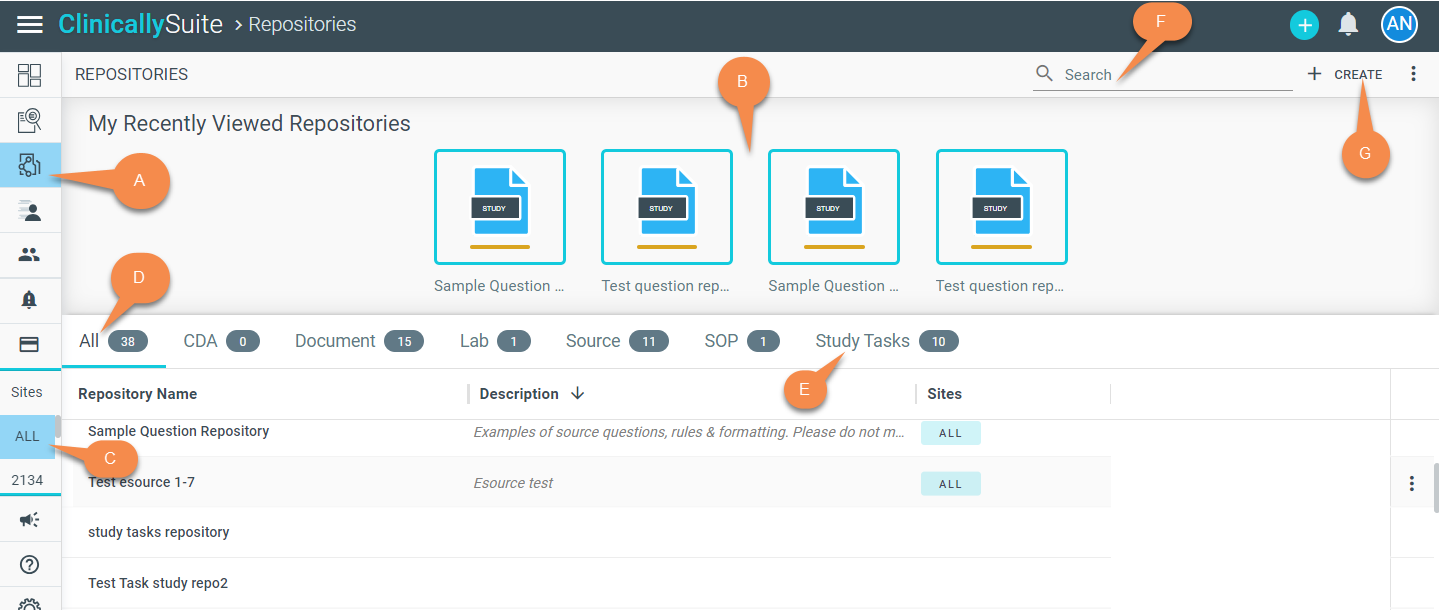This screenshot has height=610, width=1439.
Task: Switch to the Study Tasks tab
Action: 886,341
